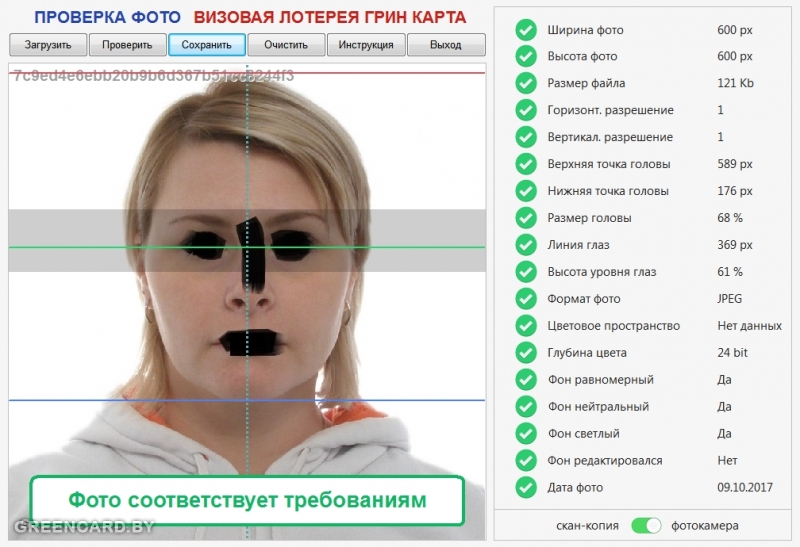The image size is (800, 547).
Task: Click green check icon beside Высота фото
Action: coord(526,57)
